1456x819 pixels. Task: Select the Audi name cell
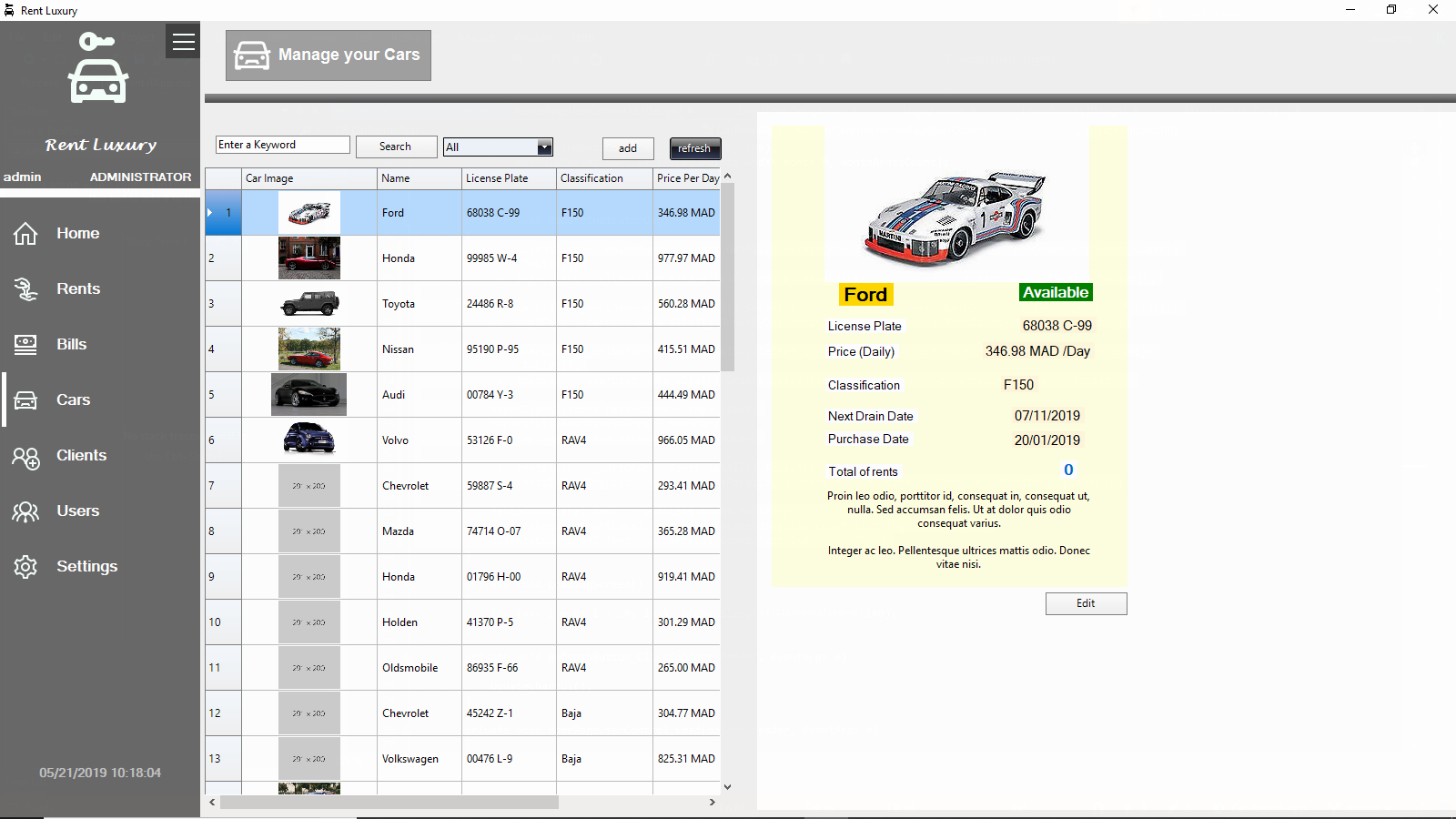(420, 395)
